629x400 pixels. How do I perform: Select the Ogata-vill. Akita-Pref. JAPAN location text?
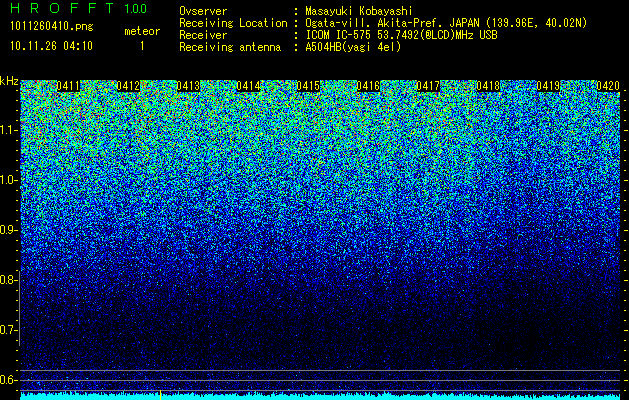tap(446, 23)
